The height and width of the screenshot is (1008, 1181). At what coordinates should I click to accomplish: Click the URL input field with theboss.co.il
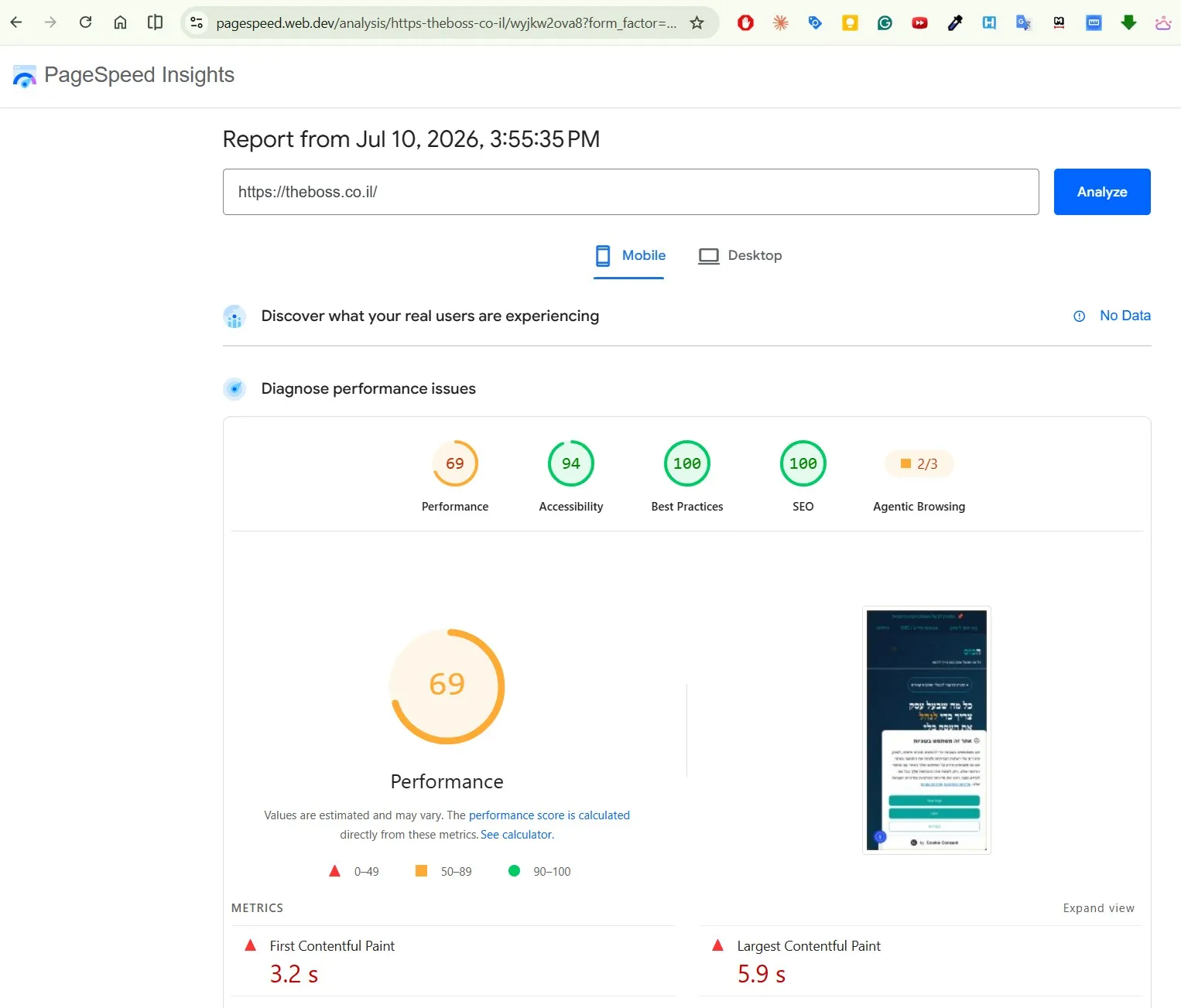(x=631, y=192)
